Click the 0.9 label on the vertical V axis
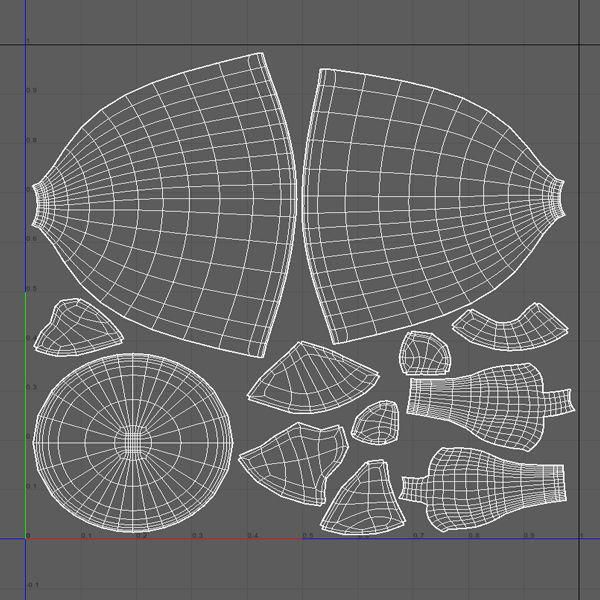The image size is (600, 600). tap(32, 91)
